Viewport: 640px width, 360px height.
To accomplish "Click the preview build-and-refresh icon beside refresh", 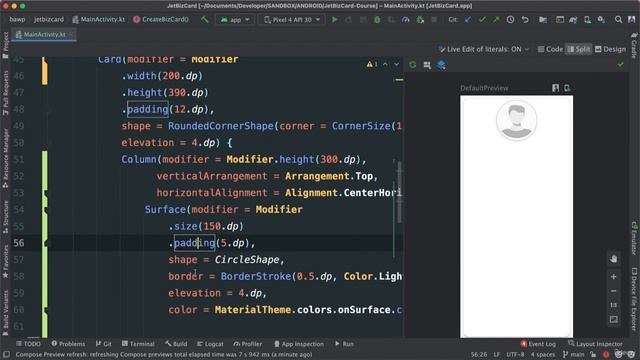I will pos(427,65).
